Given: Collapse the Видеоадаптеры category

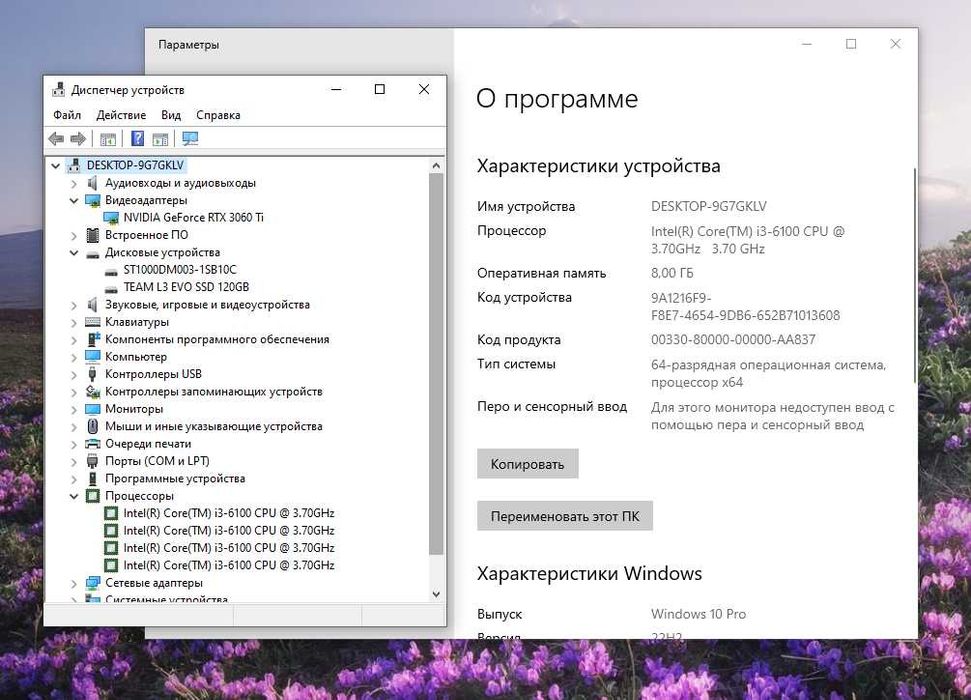Looking at the screenshot, I should point(74,200).
